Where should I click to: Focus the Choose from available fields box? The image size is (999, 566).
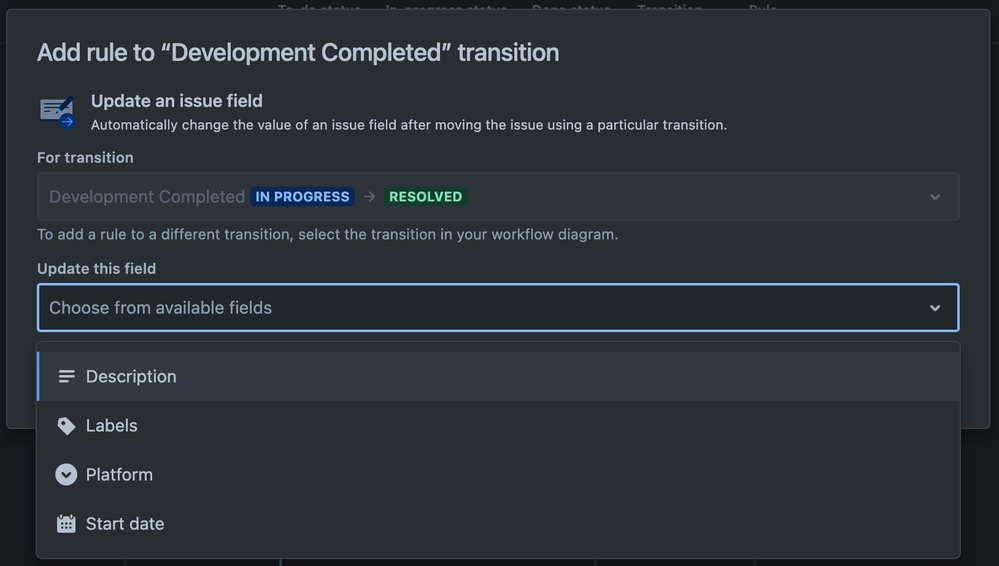498,308
